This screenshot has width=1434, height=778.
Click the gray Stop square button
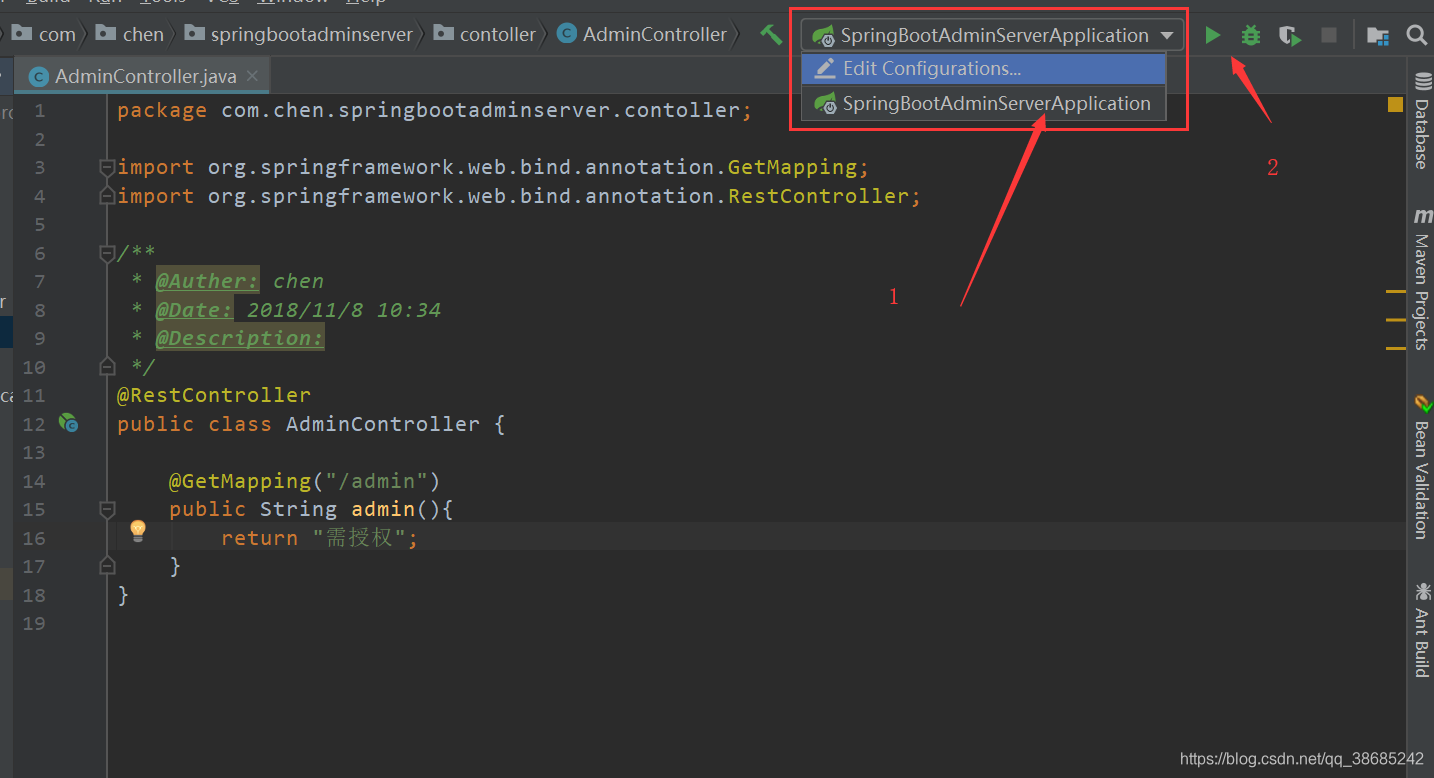[1329, 36]
